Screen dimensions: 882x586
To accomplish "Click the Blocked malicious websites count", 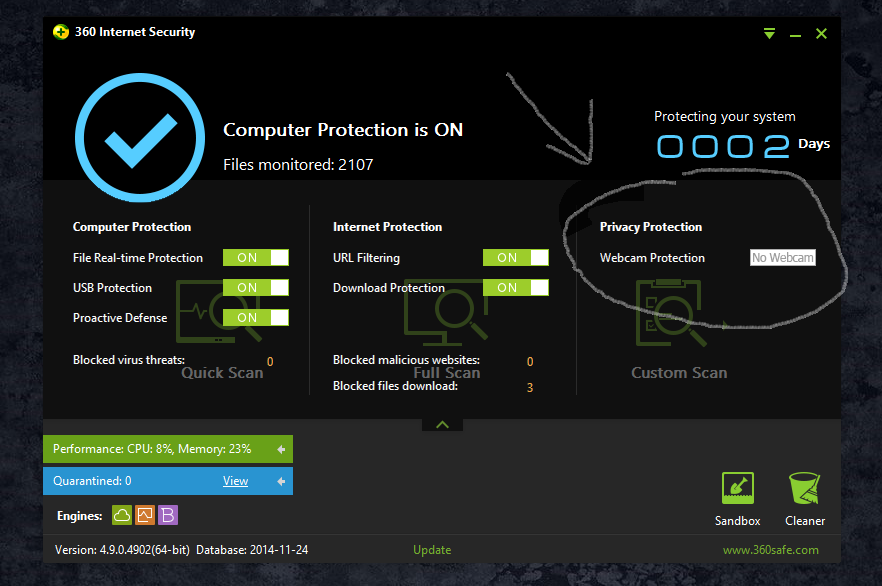I will (530, 362).
